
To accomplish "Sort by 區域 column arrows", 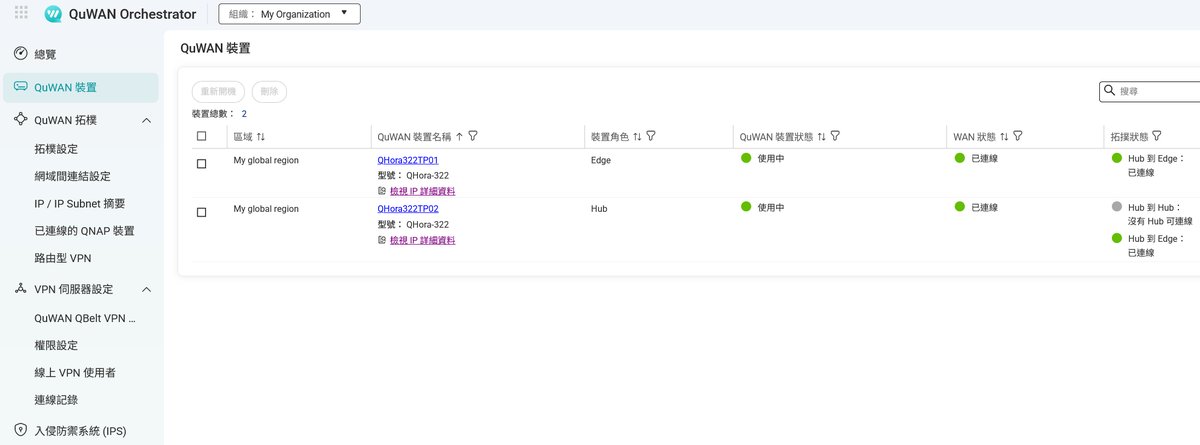I will pos(261,136).
